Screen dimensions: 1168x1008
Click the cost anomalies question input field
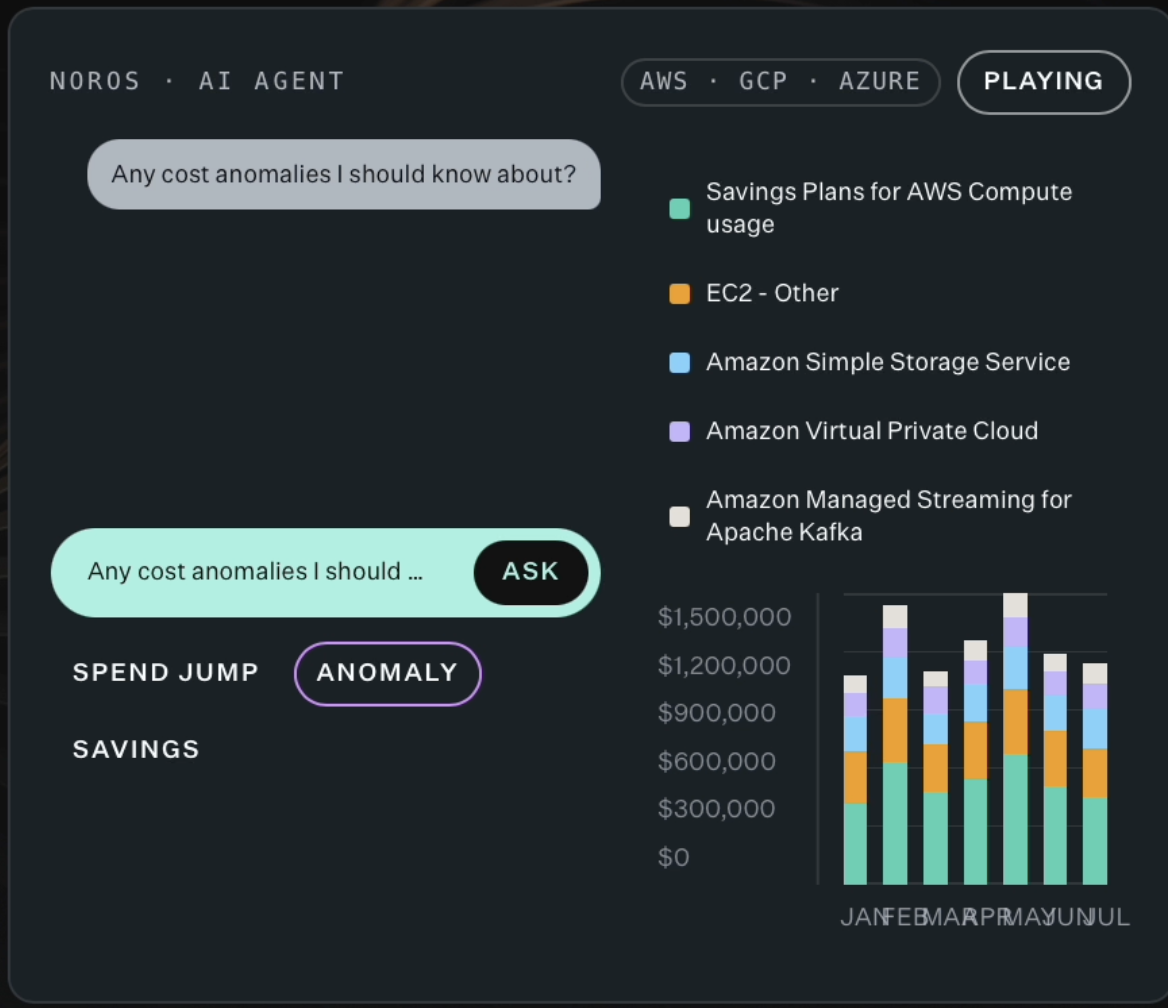pos(256,571)
